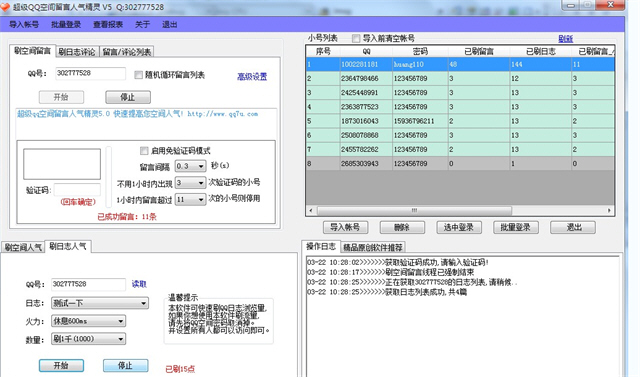Click the 密码 column header

click(420, 51)
